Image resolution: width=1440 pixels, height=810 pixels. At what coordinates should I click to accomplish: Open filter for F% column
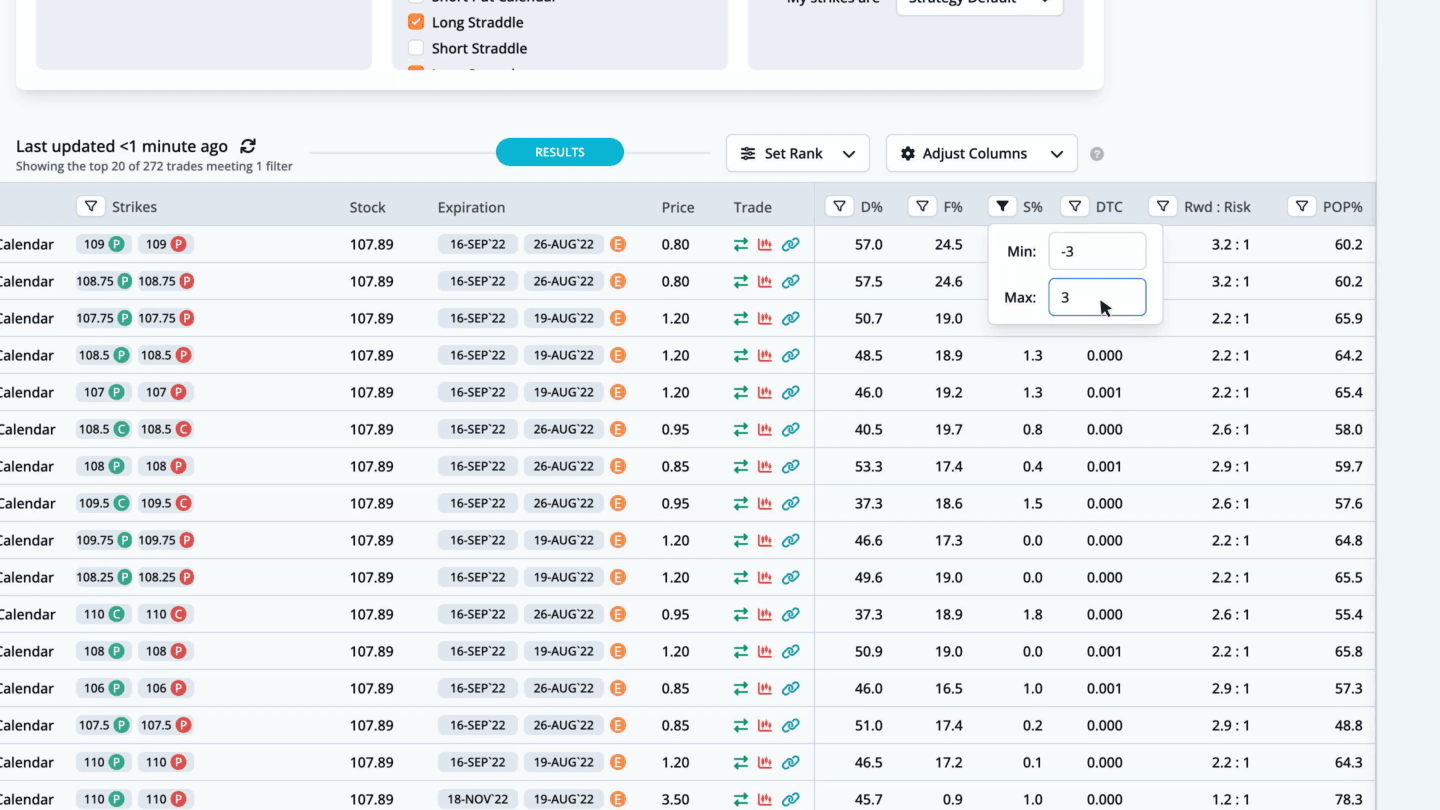[922, 206]
